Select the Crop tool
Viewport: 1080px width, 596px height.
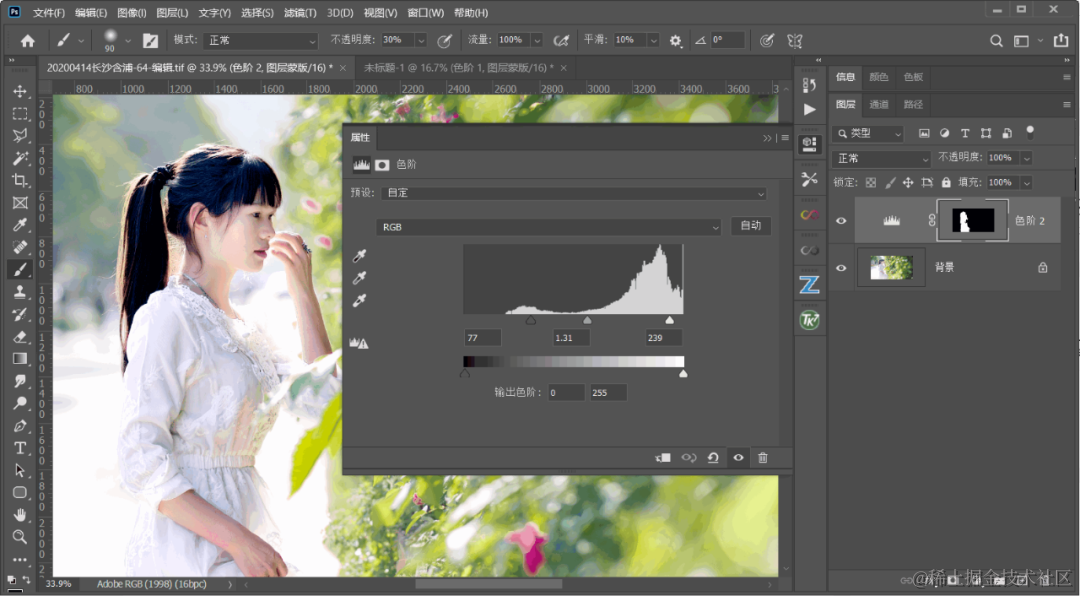click(x=20, y=181)
